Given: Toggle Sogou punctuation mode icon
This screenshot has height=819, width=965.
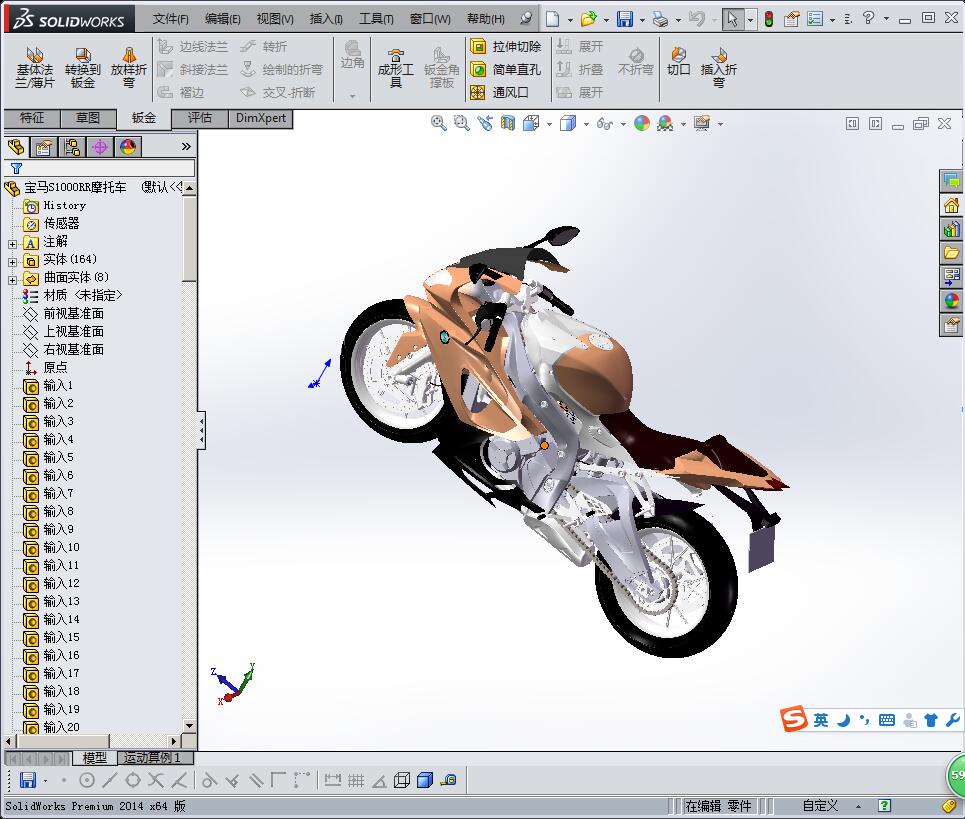Looking at the screenshot, I should point(865,720).
